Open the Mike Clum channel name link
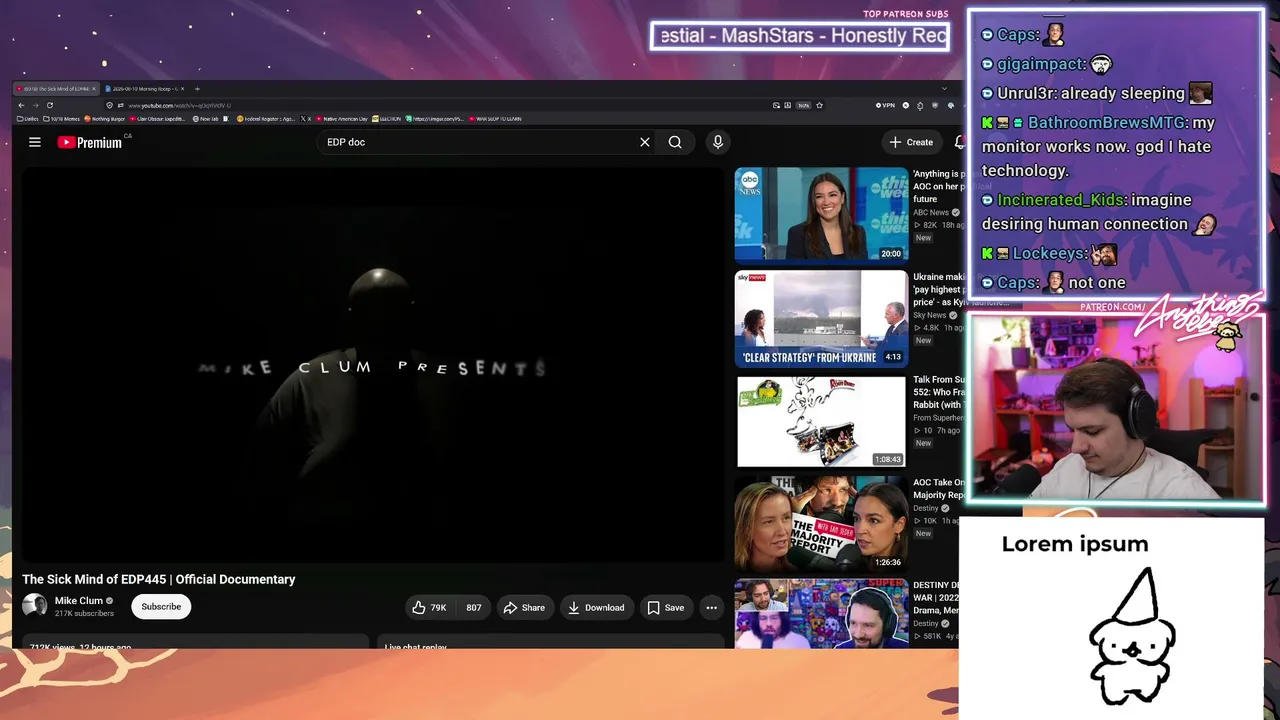This screenshot has height=720, width=1280. click(x=78, y=601)
